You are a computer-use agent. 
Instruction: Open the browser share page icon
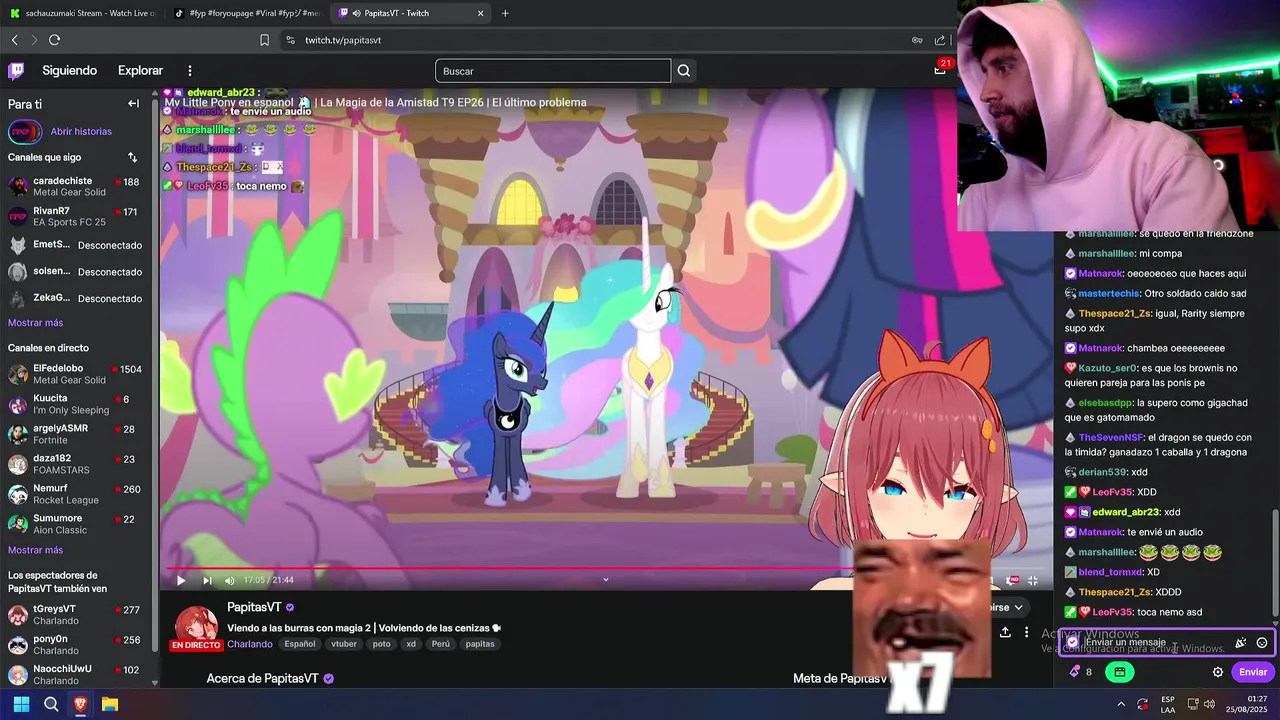tap(939, 40)
